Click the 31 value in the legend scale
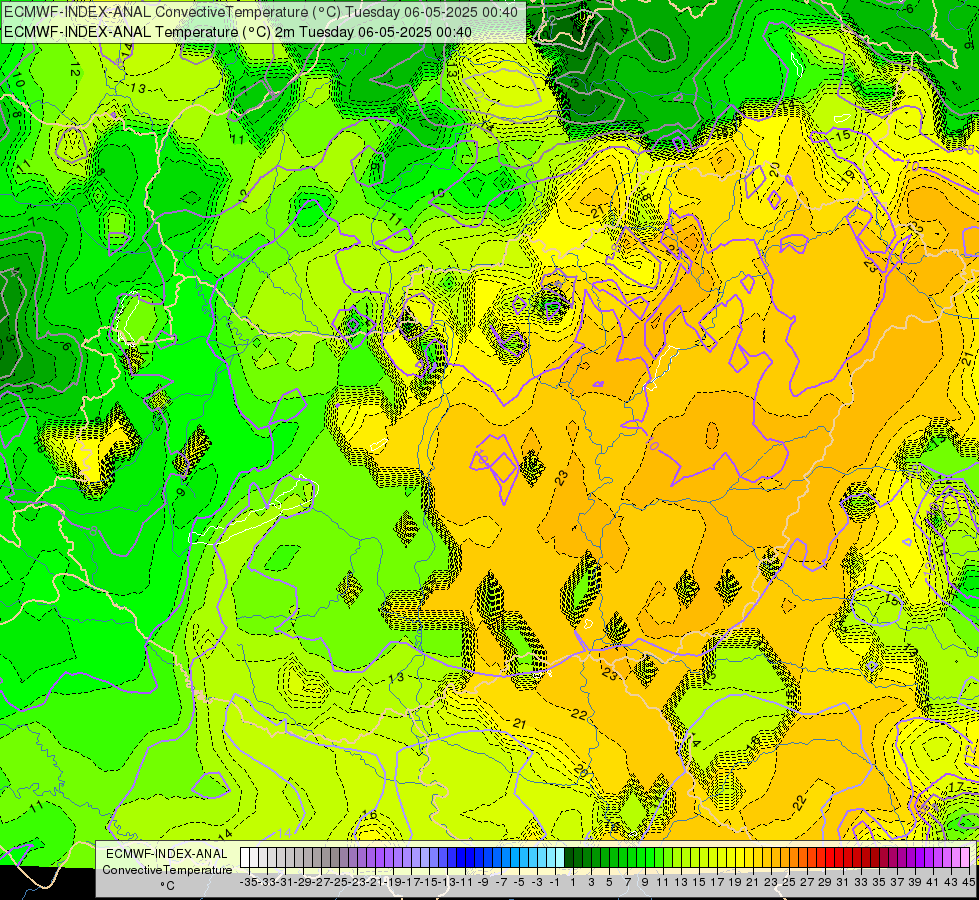Image resolution: width=979 pixels, height=900 pixels. [842, 882]
